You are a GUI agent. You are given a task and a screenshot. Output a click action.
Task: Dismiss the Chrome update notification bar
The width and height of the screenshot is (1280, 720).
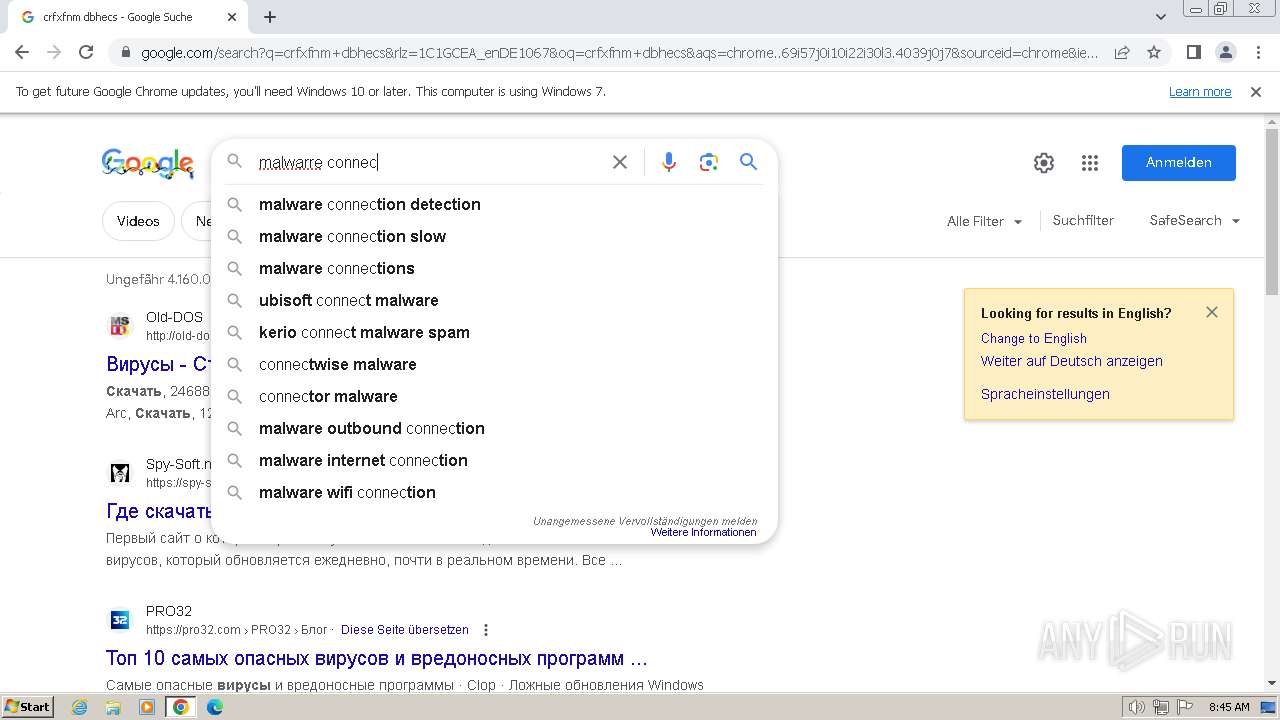point(1256,92)
